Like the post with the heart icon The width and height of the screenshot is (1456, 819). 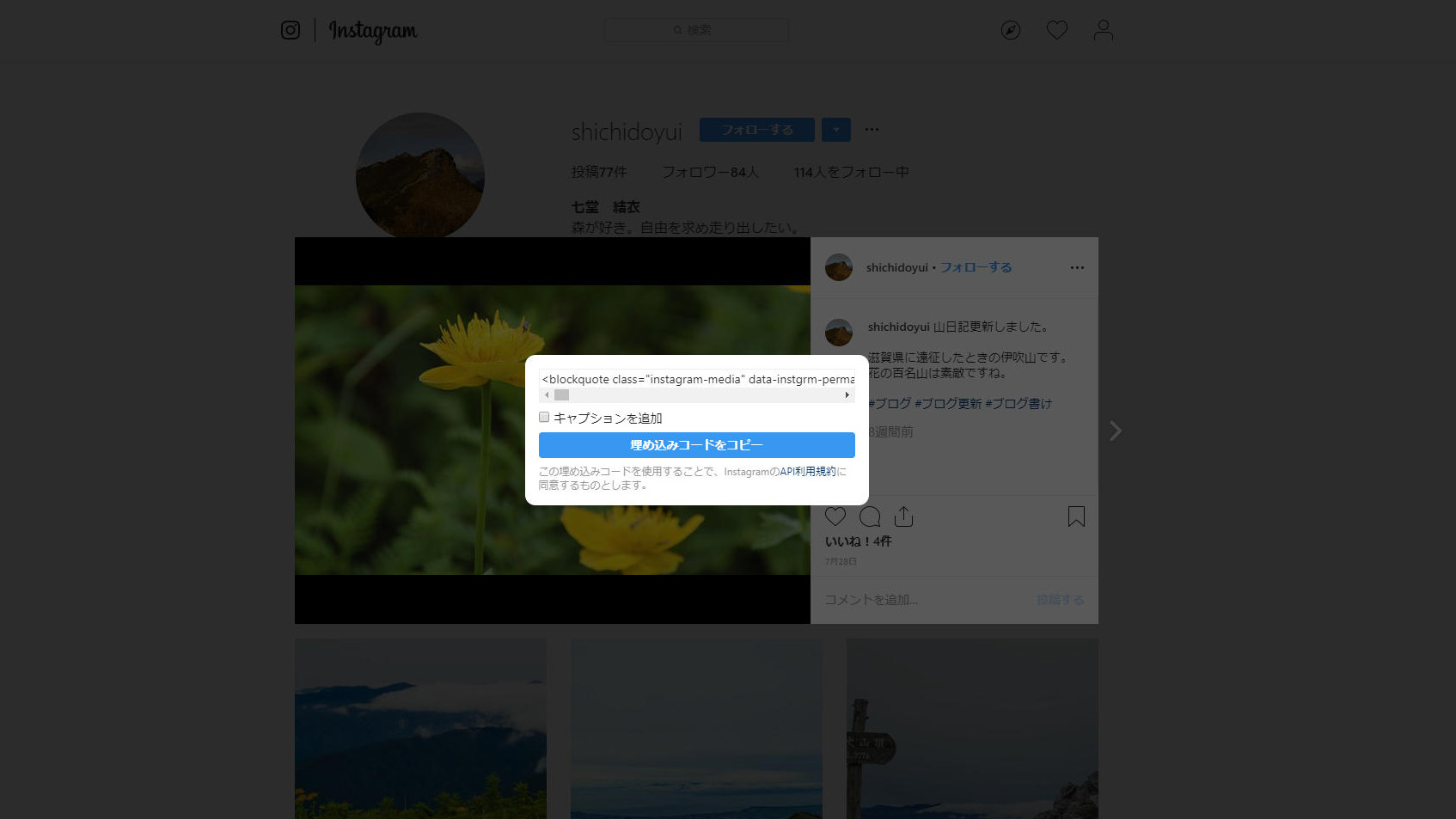point(835,516)
